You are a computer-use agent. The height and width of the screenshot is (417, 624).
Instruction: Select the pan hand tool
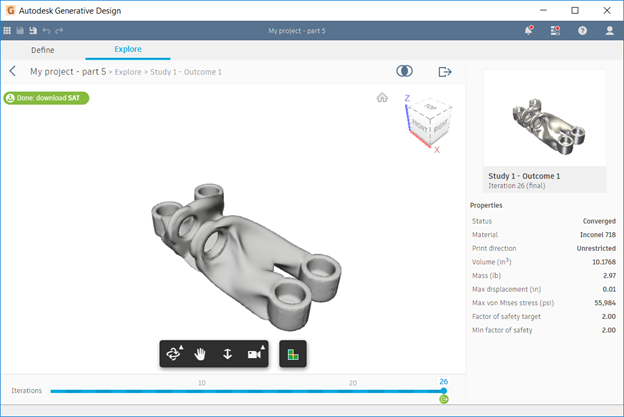pyautogui.click(x=200, y=354)
